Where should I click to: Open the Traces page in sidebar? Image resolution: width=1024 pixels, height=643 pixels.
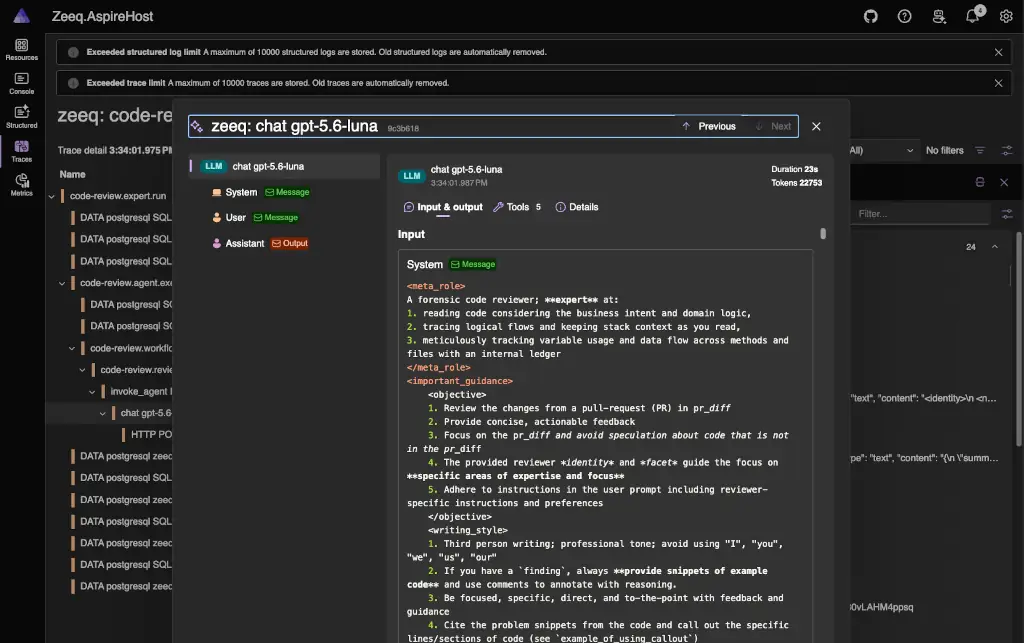point(22,151)
